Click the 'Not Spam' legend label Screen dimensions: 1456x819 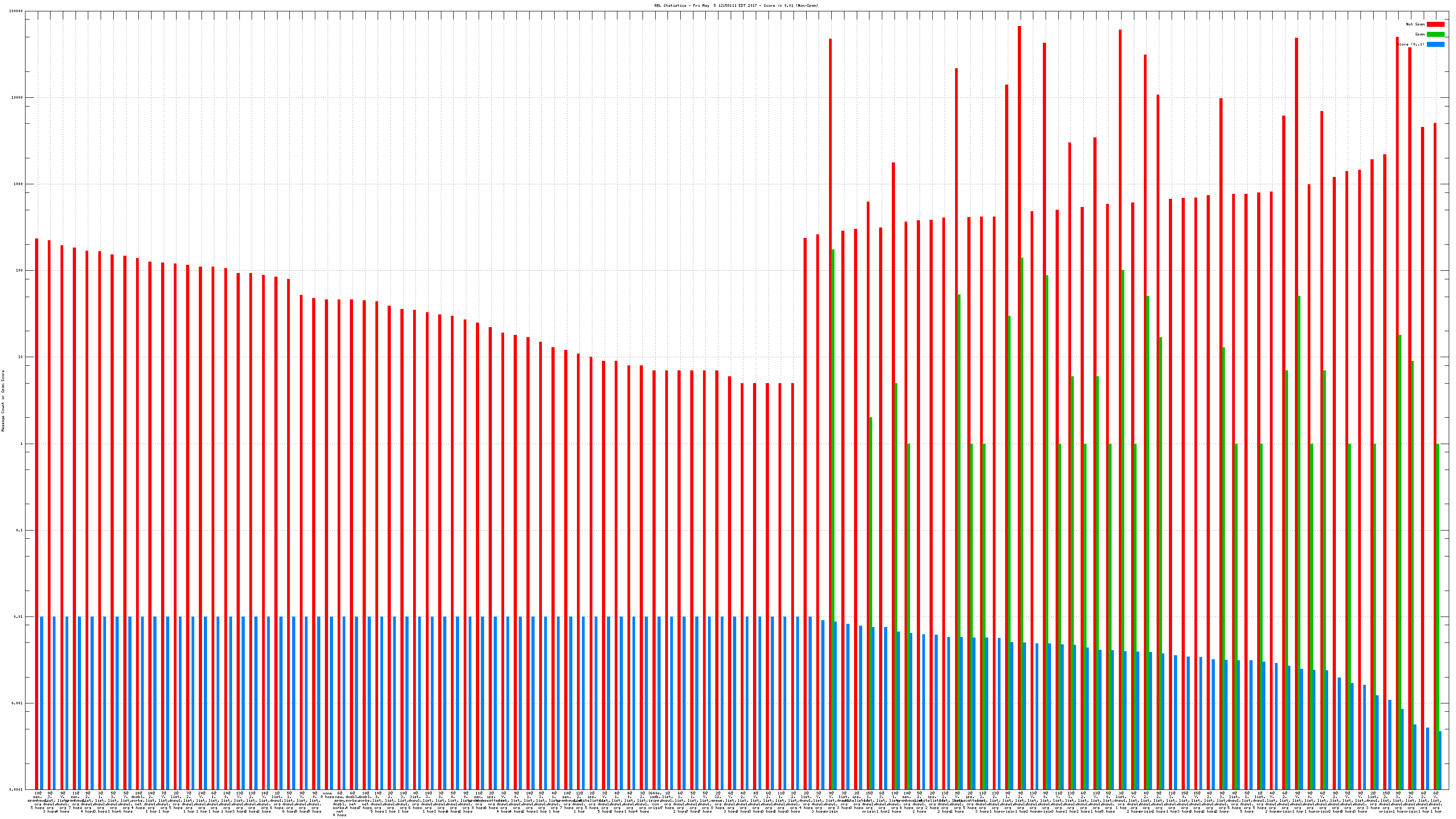pos(1416,24)
